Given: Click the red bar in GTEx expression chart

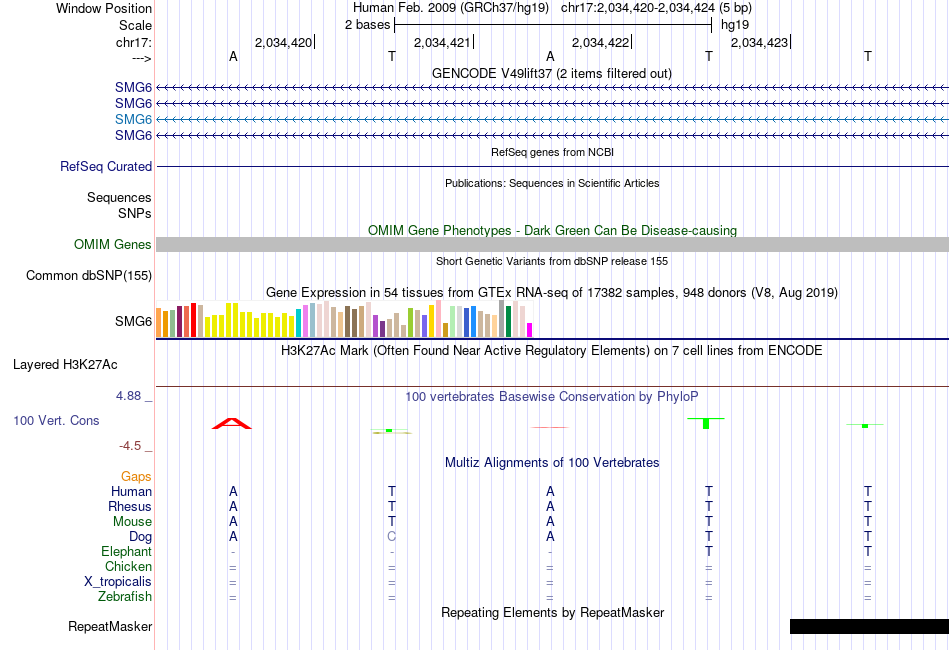Looking at the screenshot, I should click(x=193, y=320).
